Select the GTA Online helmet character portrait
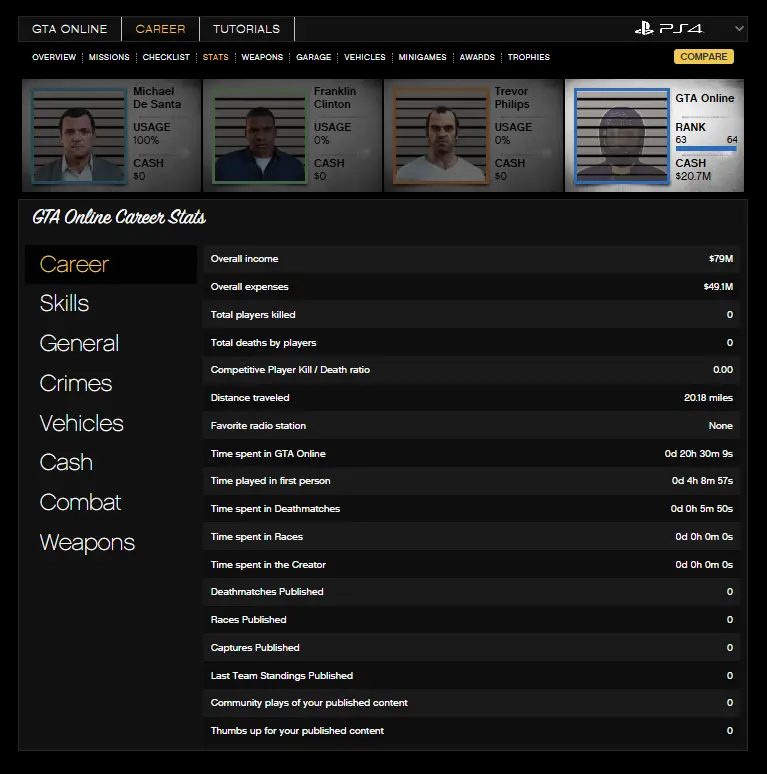The image size is (767, 774). pyautogui.click(x=620, y=136)
